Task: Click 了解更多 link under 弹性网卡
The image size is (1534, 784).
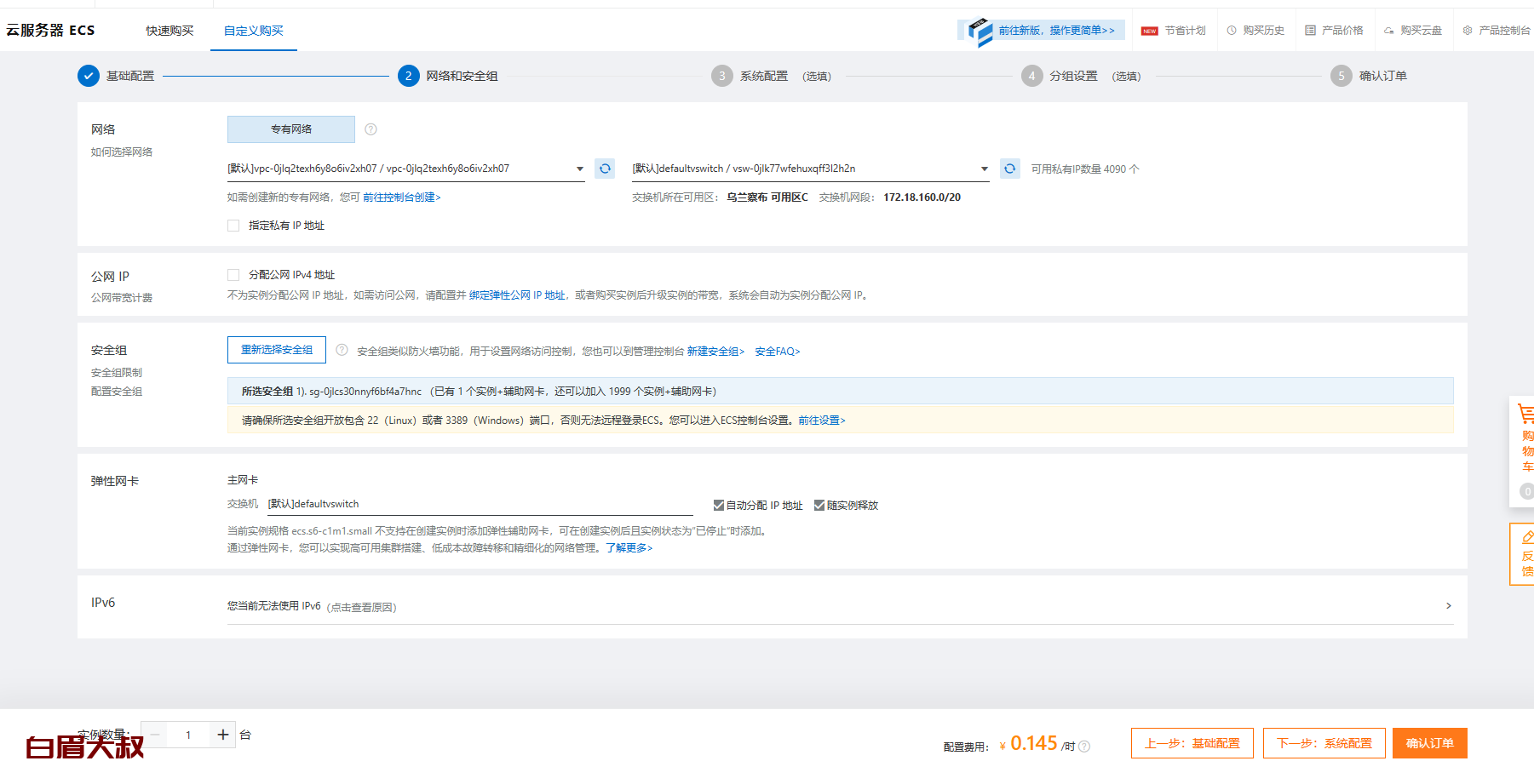Action: 629,548
